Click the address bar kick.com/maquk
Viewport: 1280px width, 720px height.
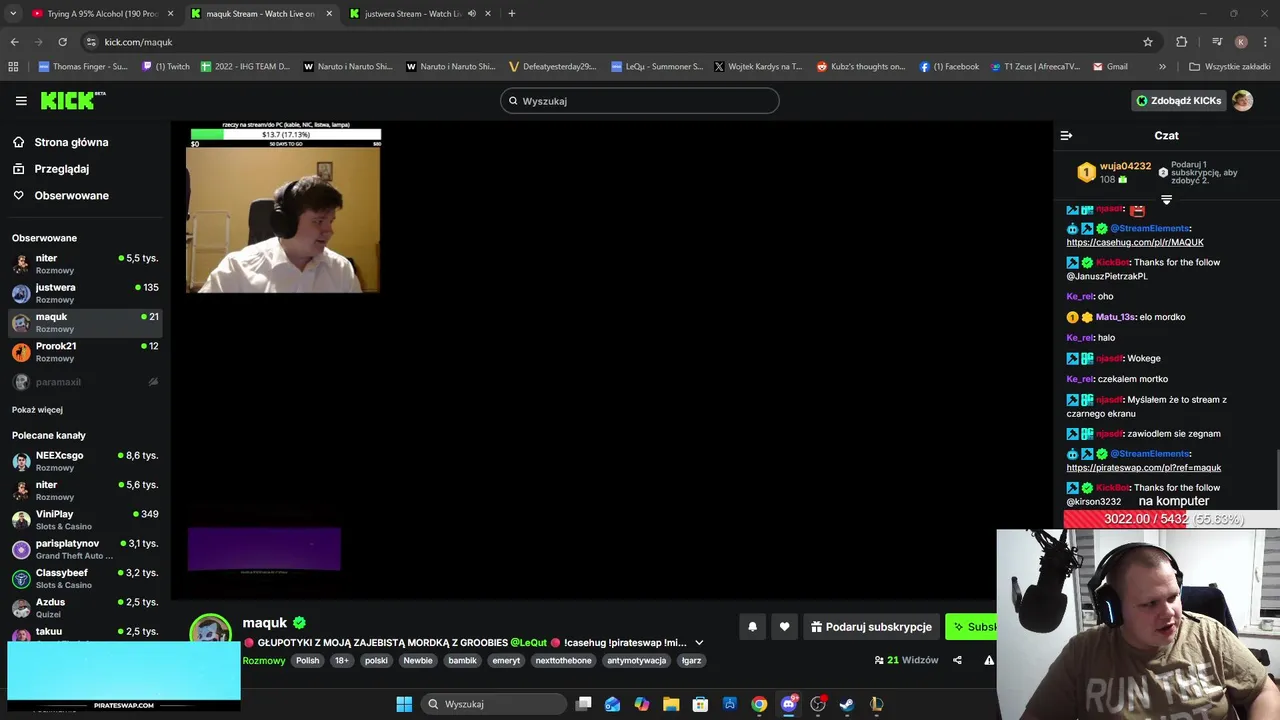[138, 42]
